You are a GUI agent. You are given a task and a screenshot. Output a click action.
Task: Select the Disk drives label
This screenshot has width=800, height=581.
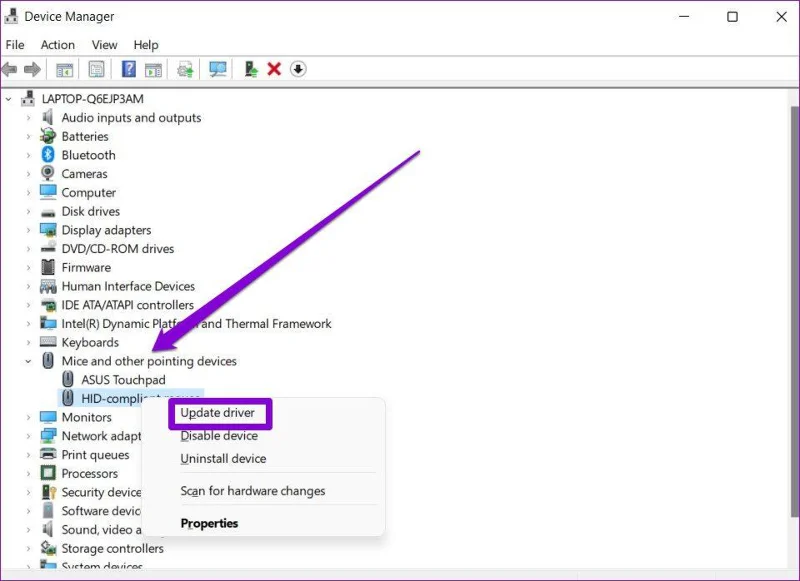[x=91, y=211]
